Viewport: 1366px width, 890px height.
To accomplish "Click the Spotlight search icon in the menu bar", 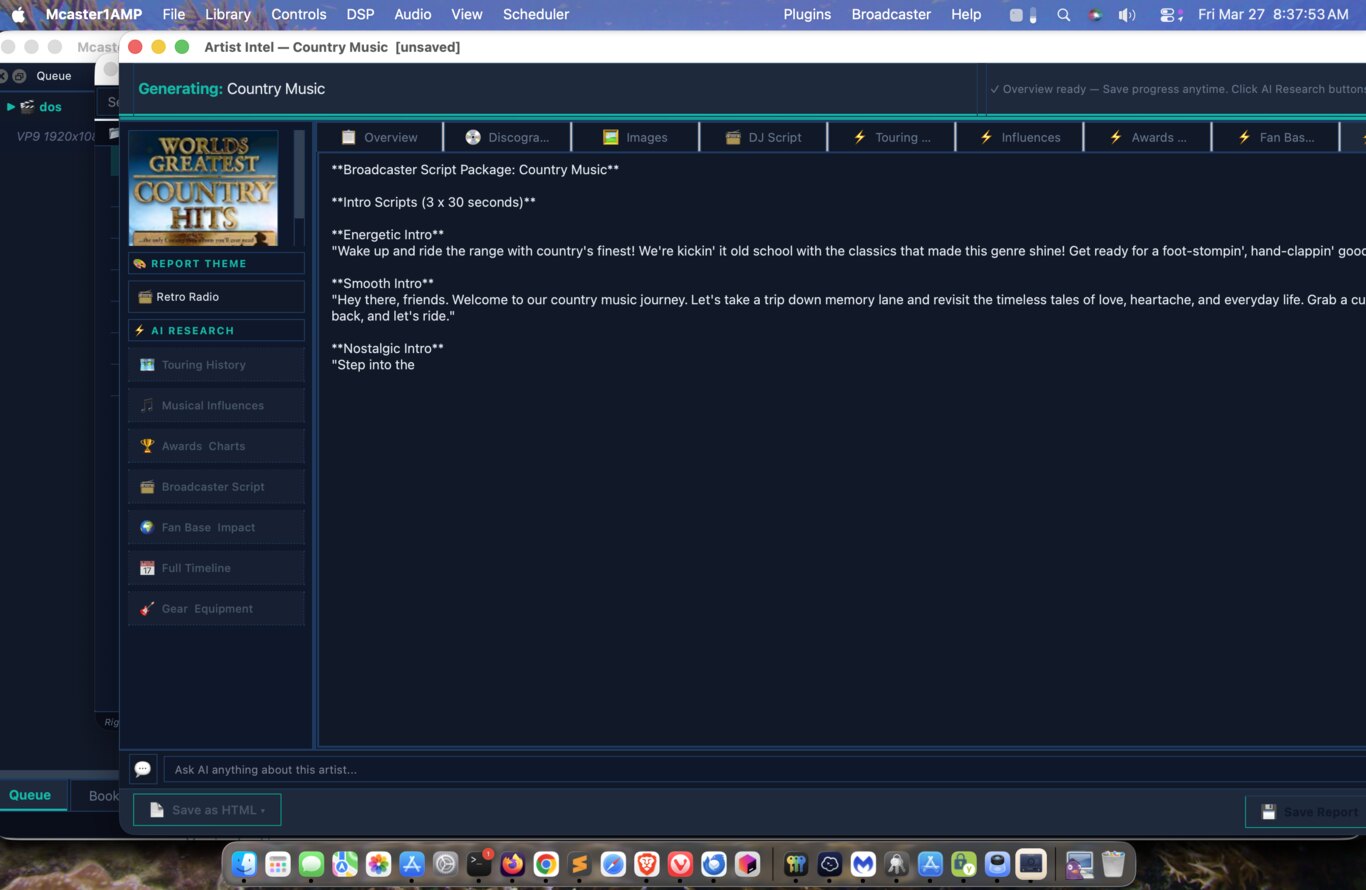I will [x=1064, y=15].
